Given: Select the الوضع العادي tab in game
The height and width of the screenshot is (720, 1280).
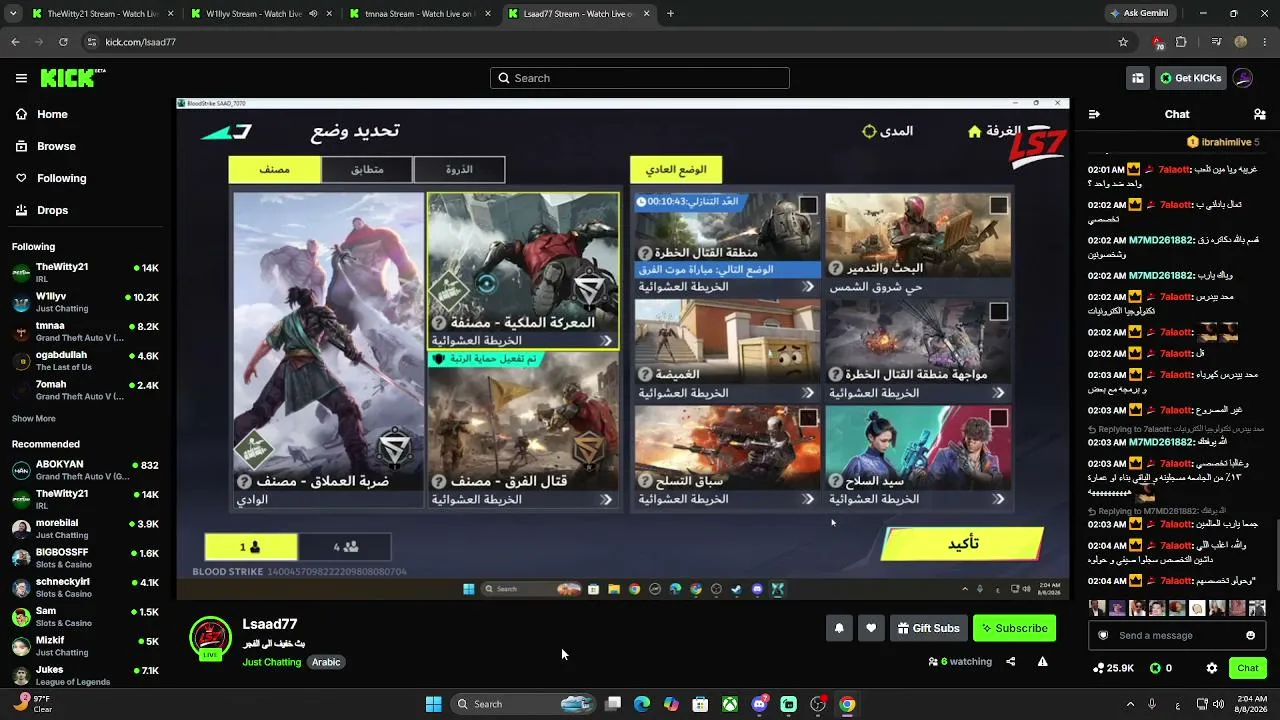Looking at the screenshot, I should point(676,170).
